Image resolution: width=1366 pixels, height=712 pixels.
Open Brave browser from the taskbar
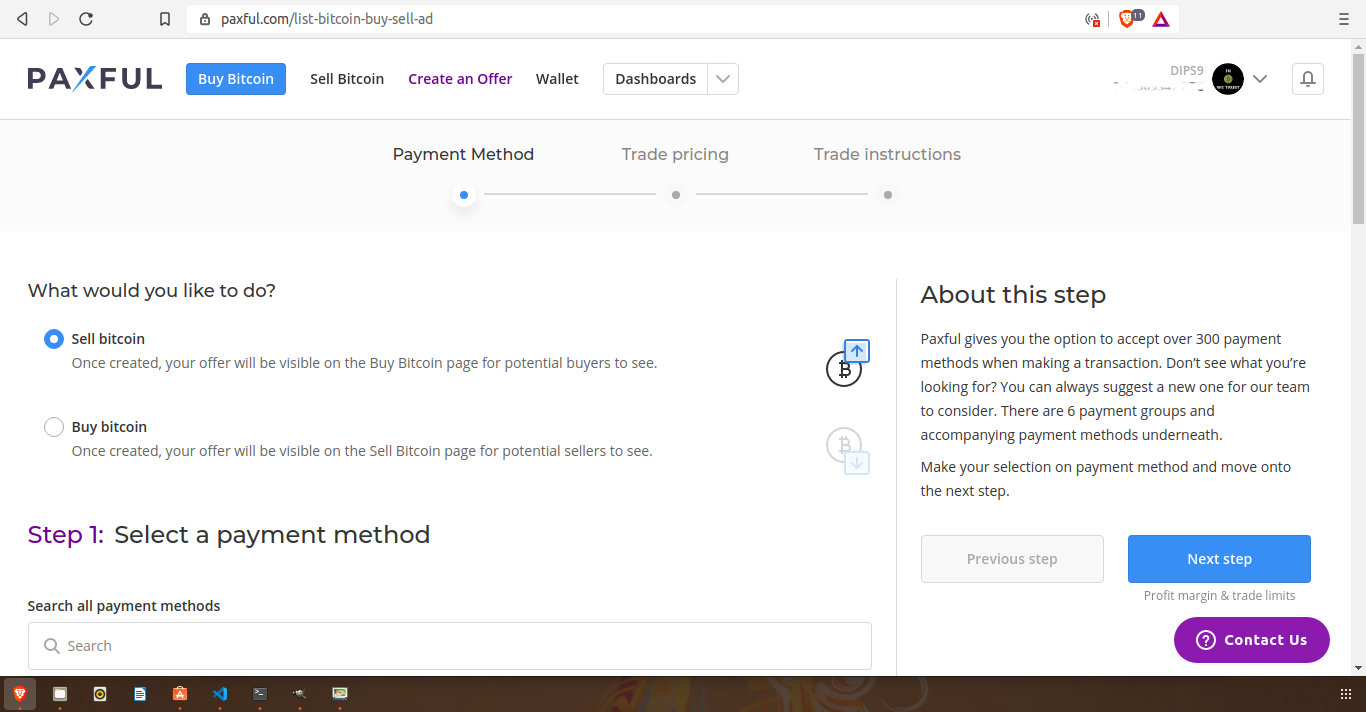[x=20, y=693]
